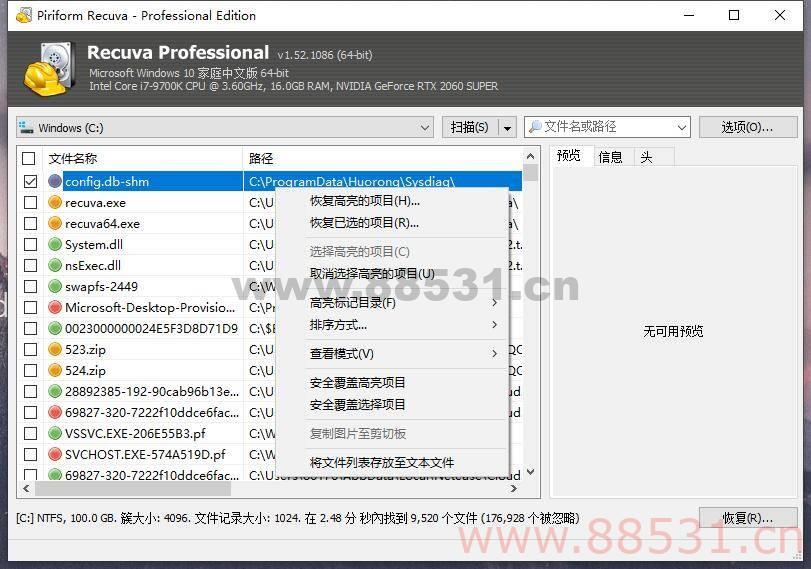Click green status icon for 28892385-192-90cab96b13e
Image resolution: width=811 pixels, height=569 pixels.
pyautogui.click(x=55, y=391)
